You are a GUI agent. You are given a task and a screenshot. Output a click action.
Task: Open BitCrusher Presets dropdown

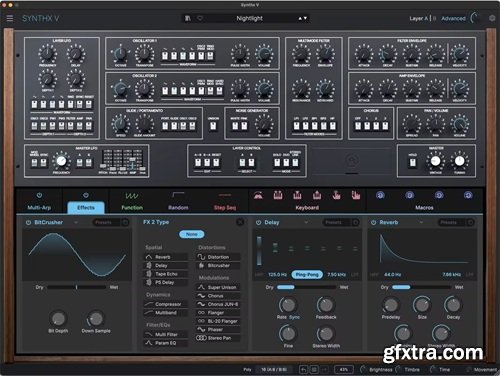coord(107,222)
